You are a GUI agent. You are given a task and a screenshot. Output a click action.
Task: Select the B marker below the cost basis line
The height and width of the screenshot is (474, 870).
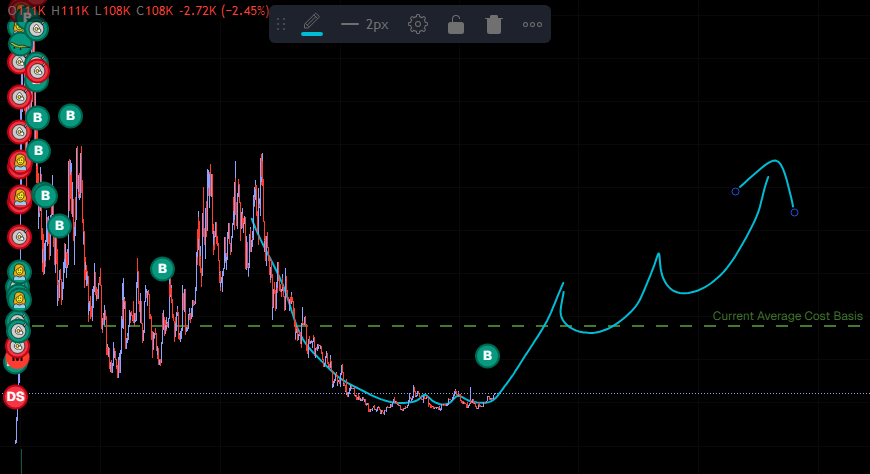click(487, 356)
